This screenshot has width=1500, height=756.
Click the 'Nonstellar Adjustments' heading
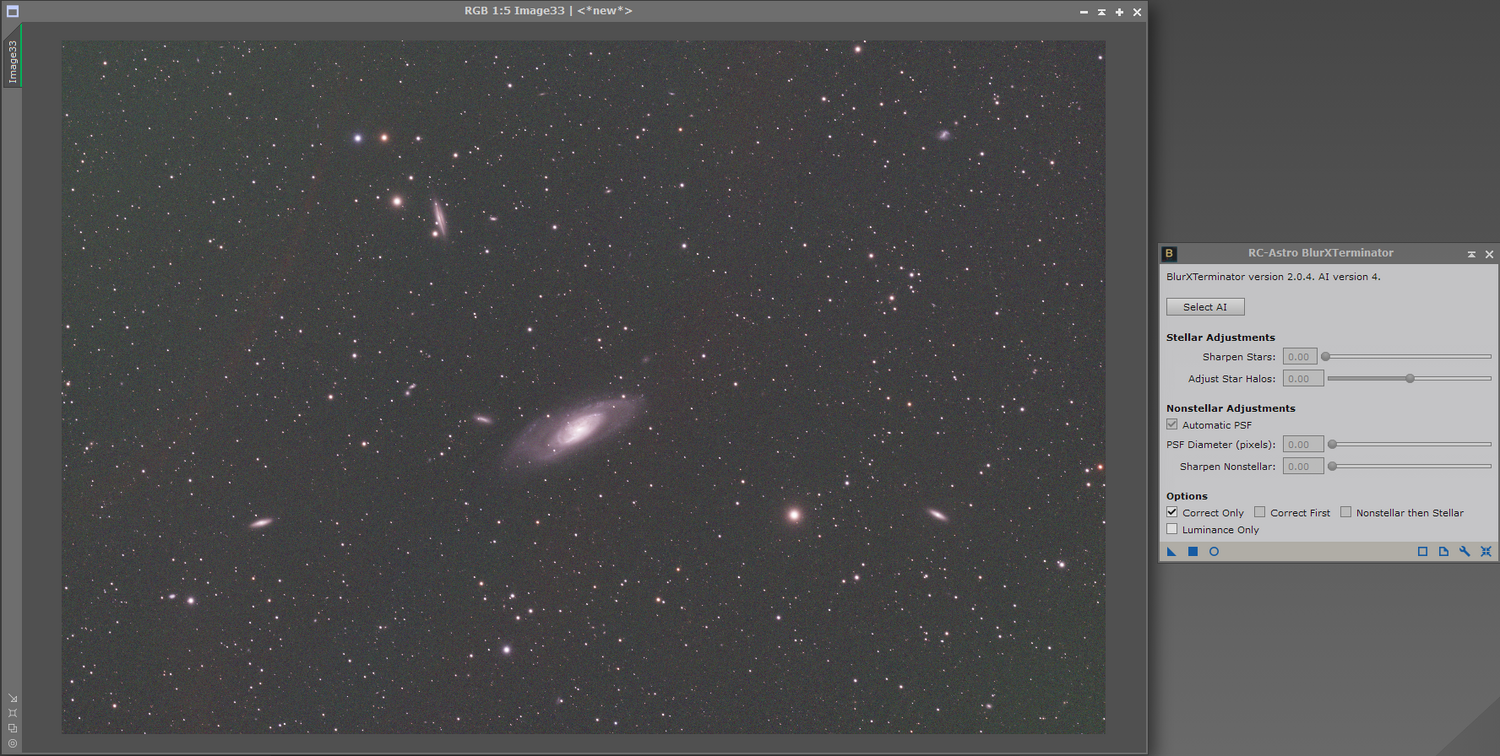tap(1230, 408)
